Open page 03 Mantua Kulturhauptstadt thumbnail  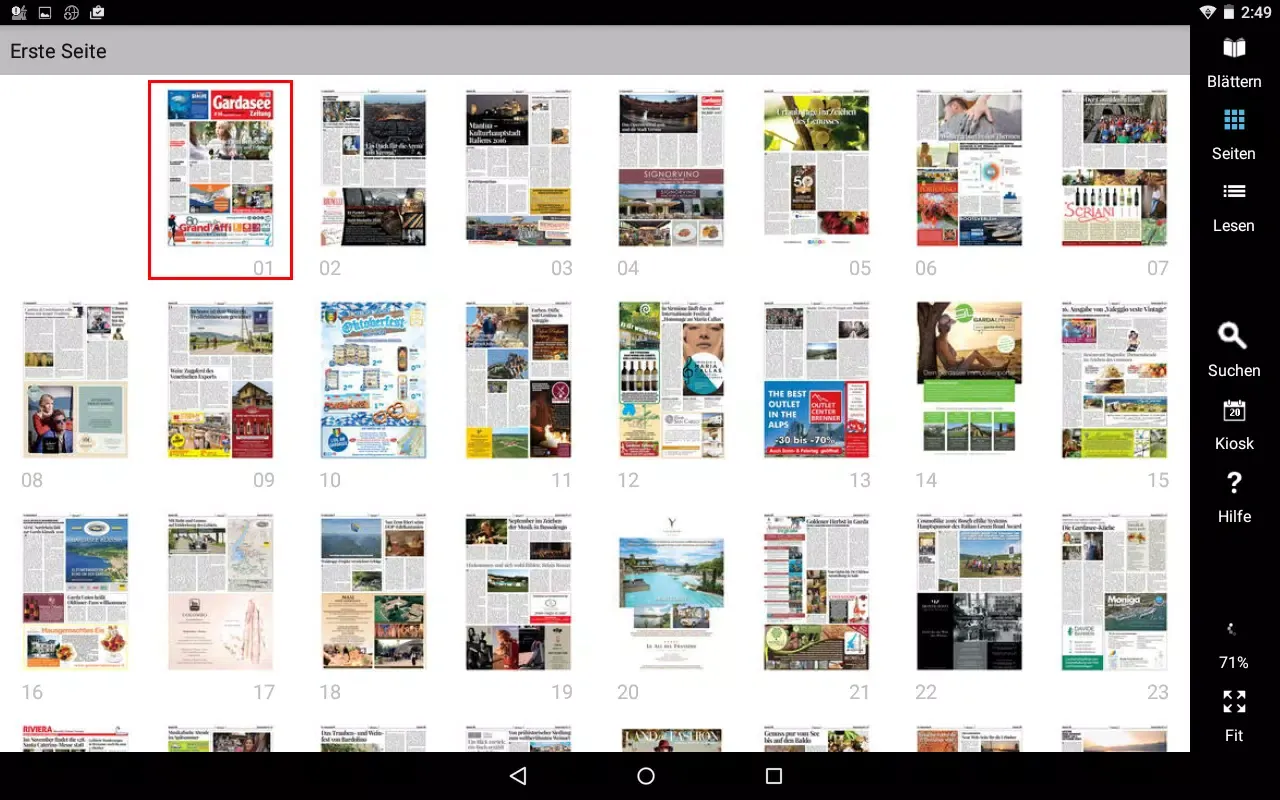[519, 169]
